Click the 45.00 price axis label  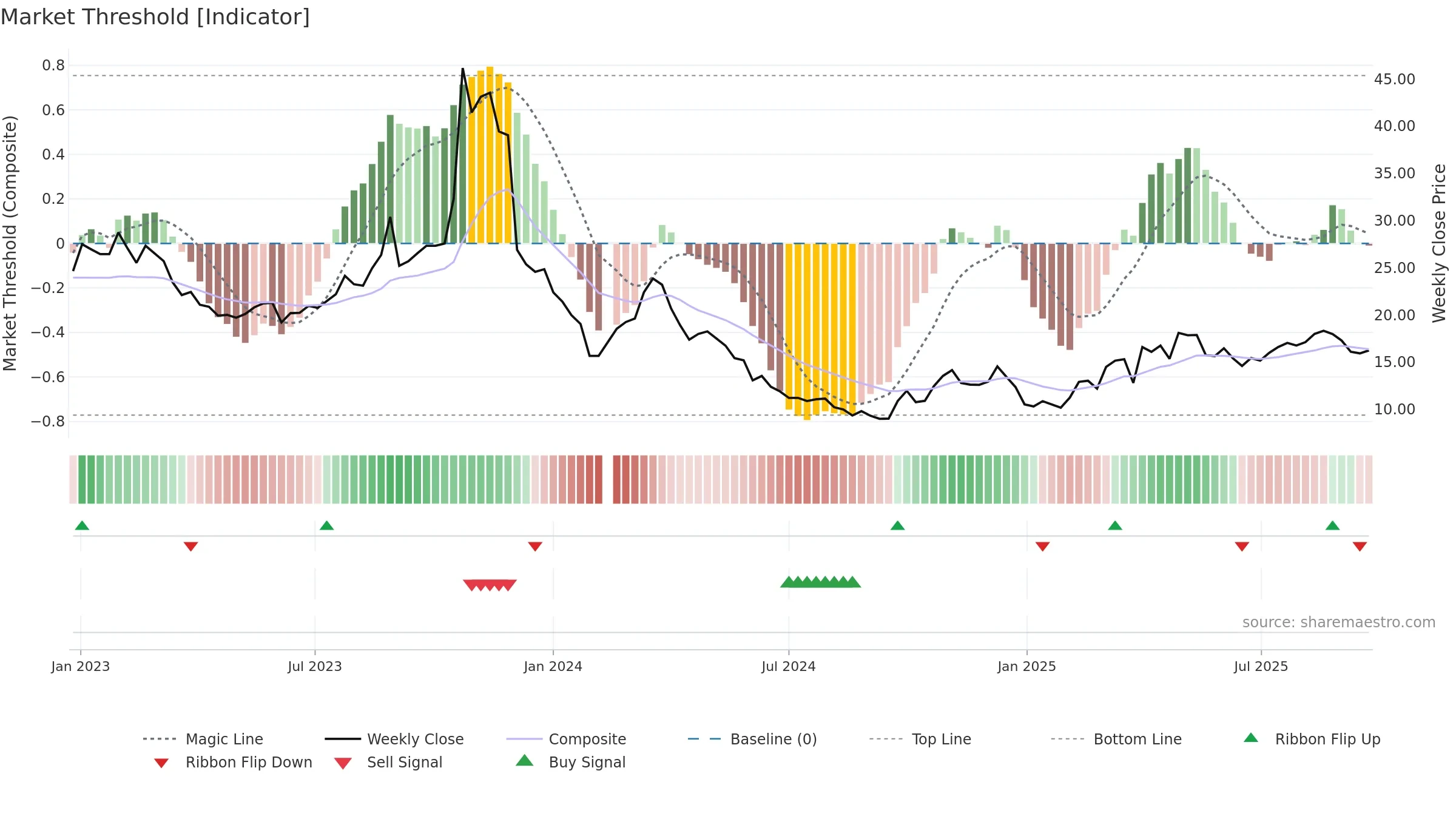[x=1394, y=79]
